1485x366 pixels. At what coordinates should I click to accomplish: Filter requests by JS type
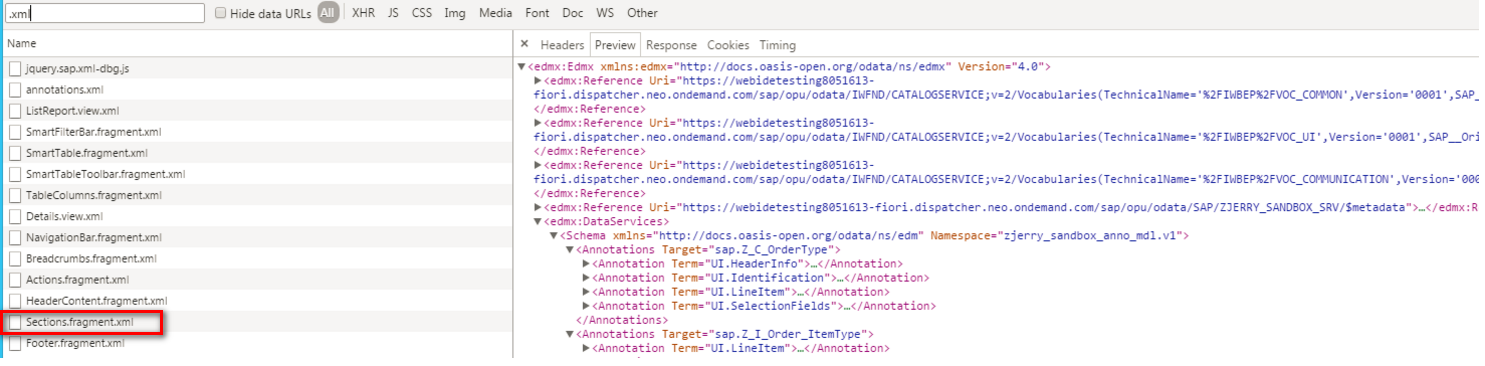tap(393, 13)
